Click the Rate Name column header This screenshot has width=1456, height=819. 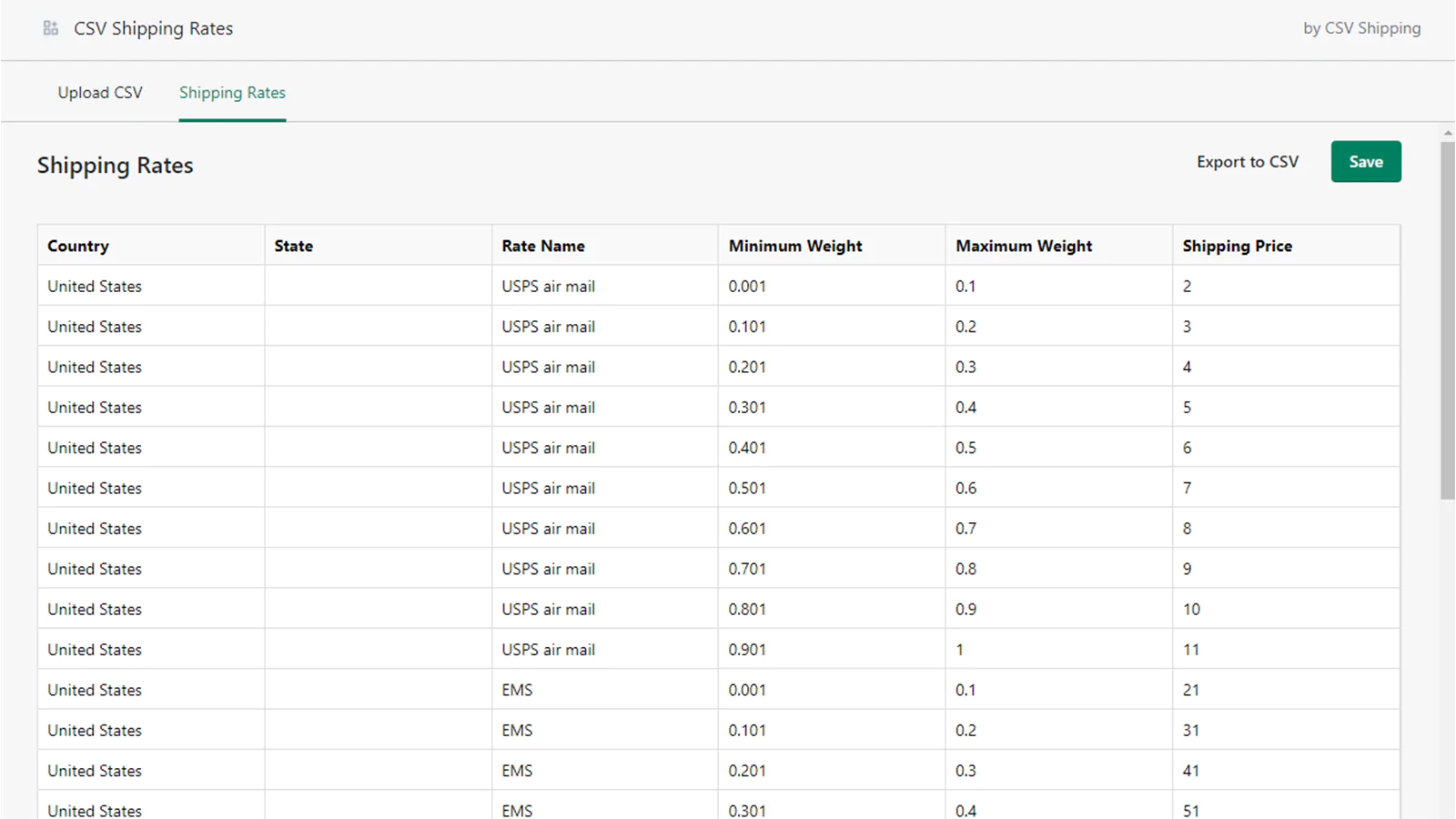tap(543, 246)
